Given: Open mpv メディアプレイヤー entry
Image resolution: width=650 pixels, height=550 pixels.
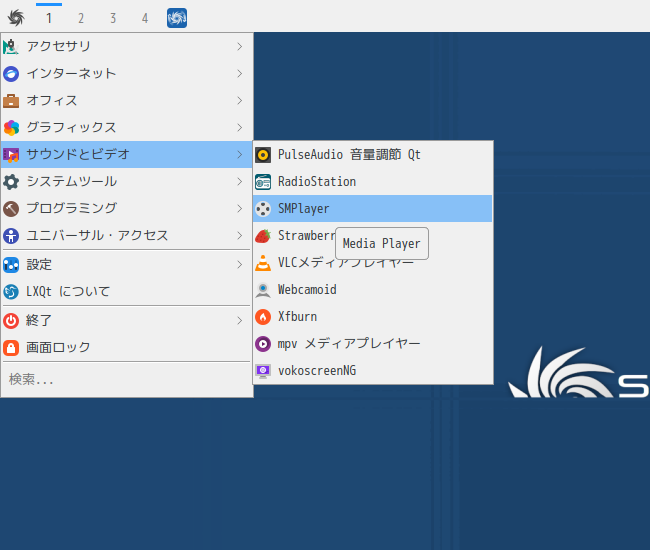Looking at the screenshot, I should 372,344.
